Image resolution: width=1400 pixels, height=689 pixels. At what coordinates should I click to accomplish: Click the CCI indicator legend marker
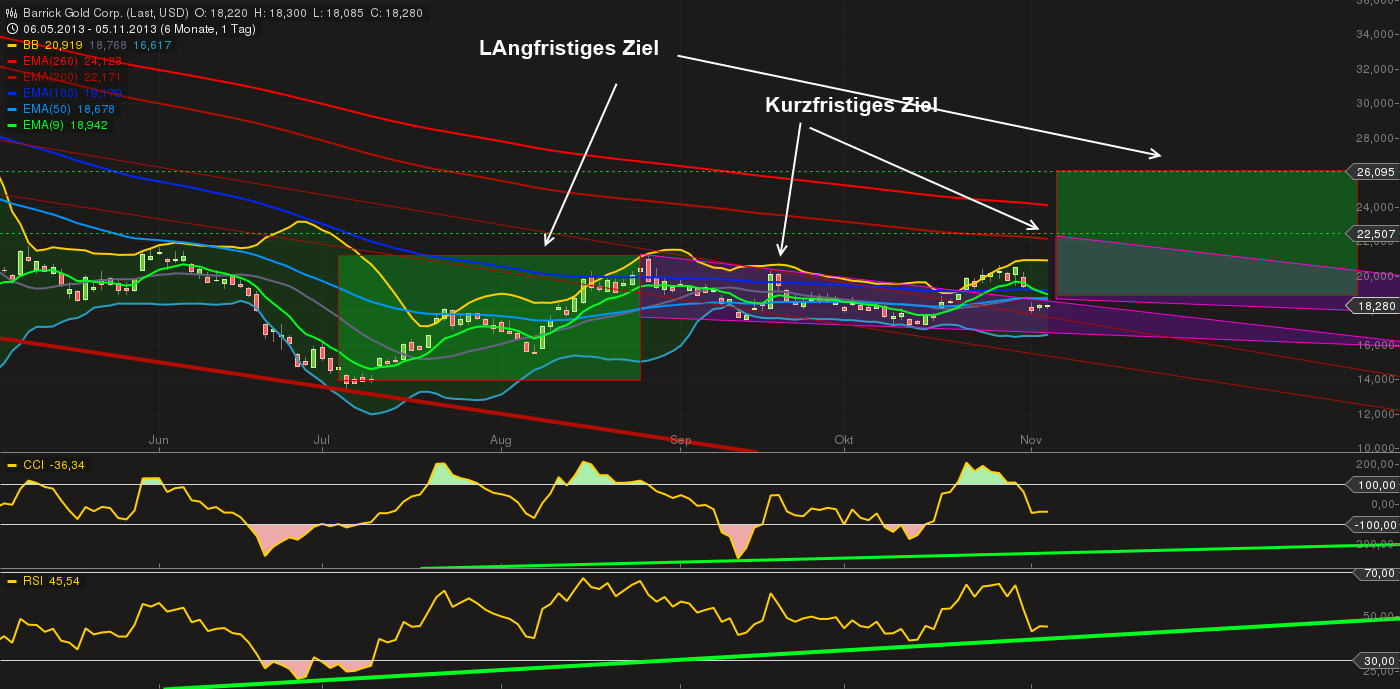(10, 465)
